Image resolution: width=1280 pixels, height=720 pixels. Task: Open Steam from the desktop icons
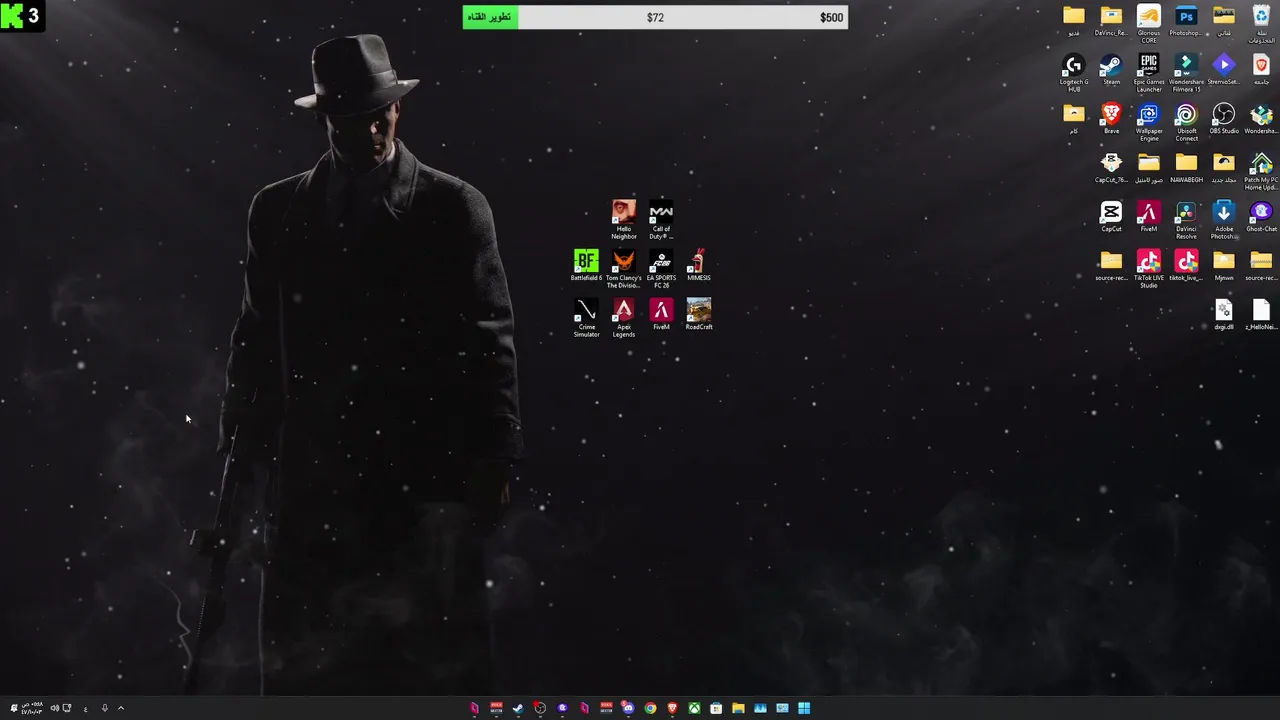pos(1111,69)
